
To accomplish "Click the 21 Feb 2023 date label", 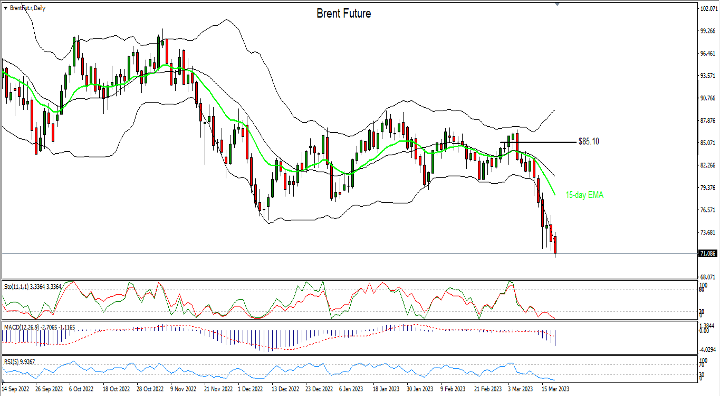I will click(x=488, y=389).
